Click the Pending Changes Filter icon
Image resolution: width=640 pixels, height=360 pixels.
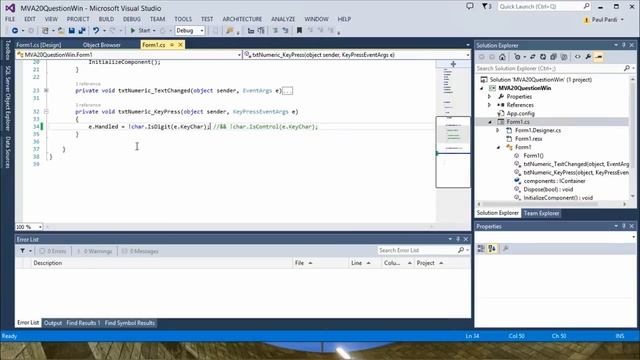click(518, 57)
